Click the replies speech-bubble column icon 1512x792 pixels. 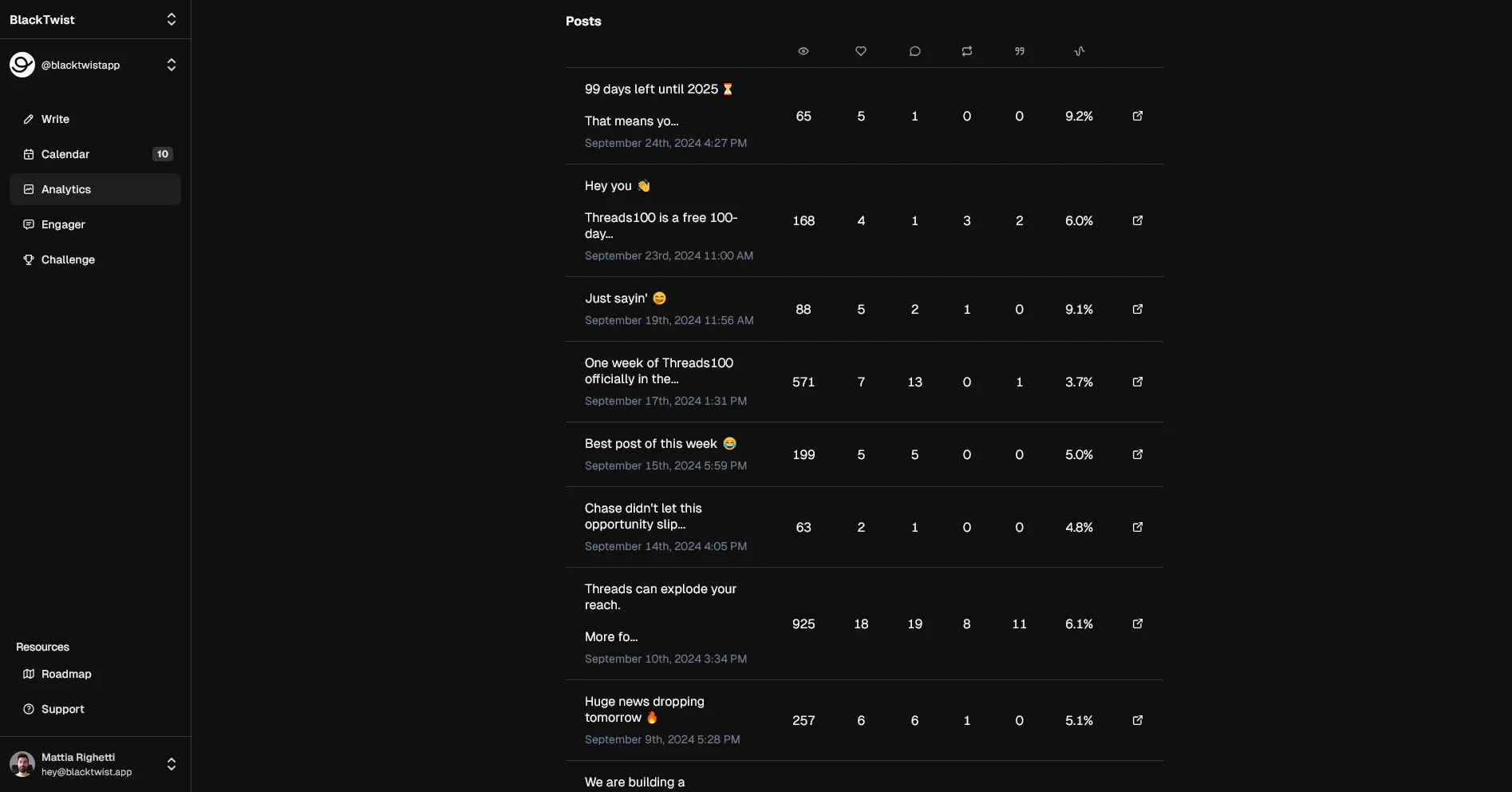pyautogui.click(x=914, y=50)
